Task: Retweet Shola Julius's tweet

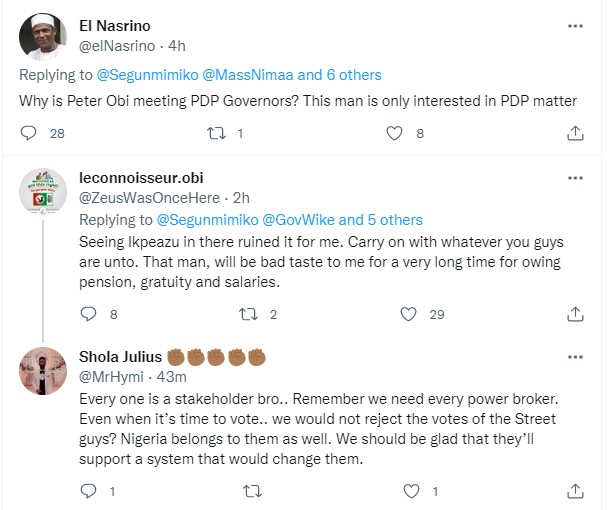Action: (x=250, y=490)
